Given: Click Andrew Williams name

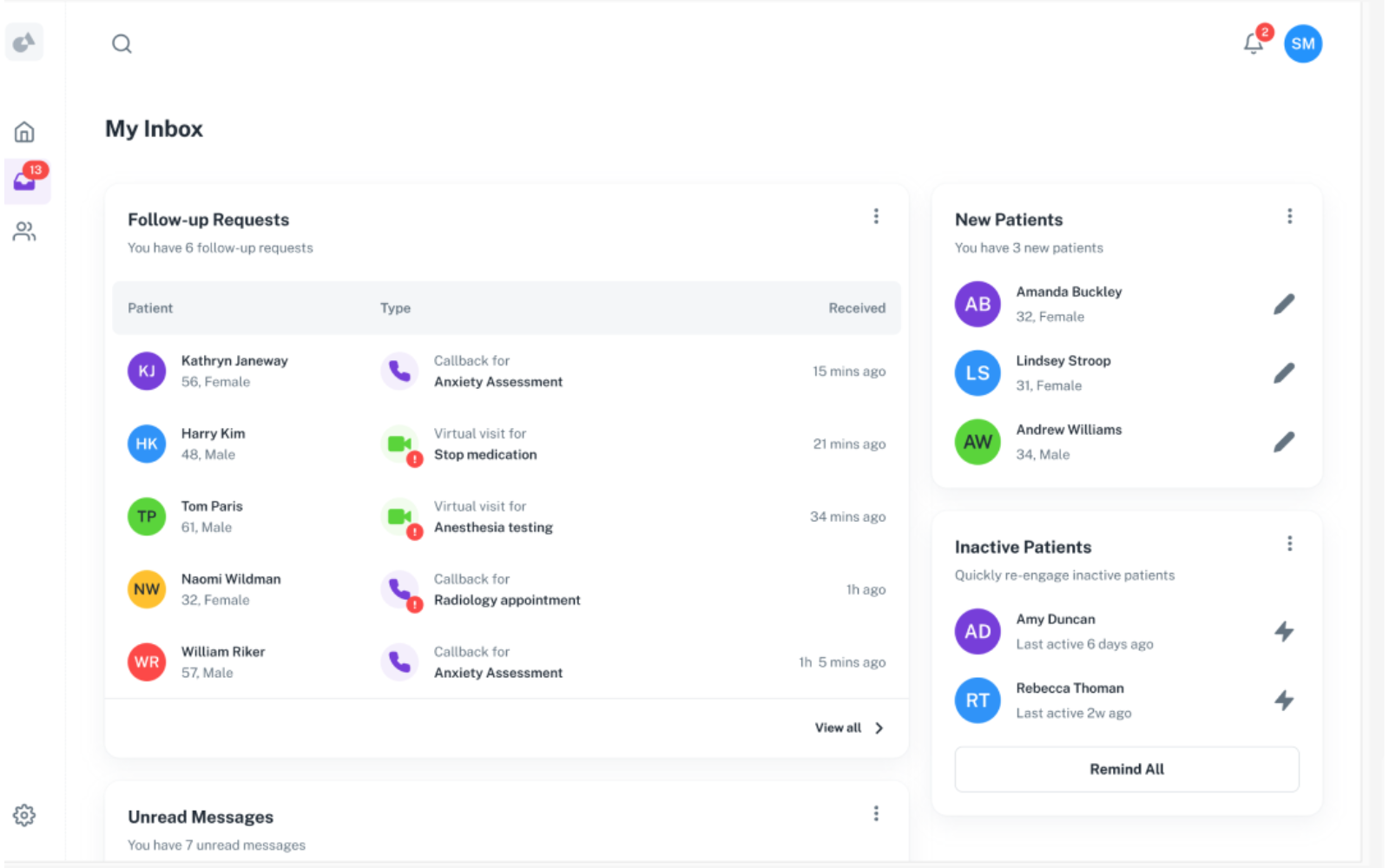Looking at the screenshot, I should pyautogui.click(x=1069, y=430).
